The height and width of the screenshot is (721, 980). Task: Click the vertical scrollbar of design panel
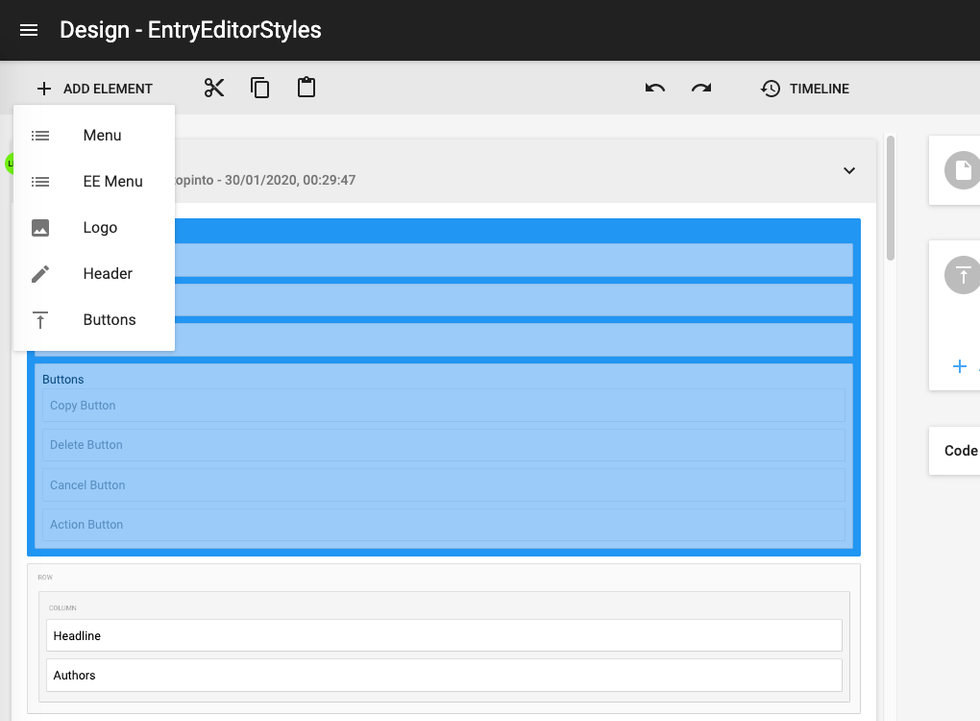[889, 200]
